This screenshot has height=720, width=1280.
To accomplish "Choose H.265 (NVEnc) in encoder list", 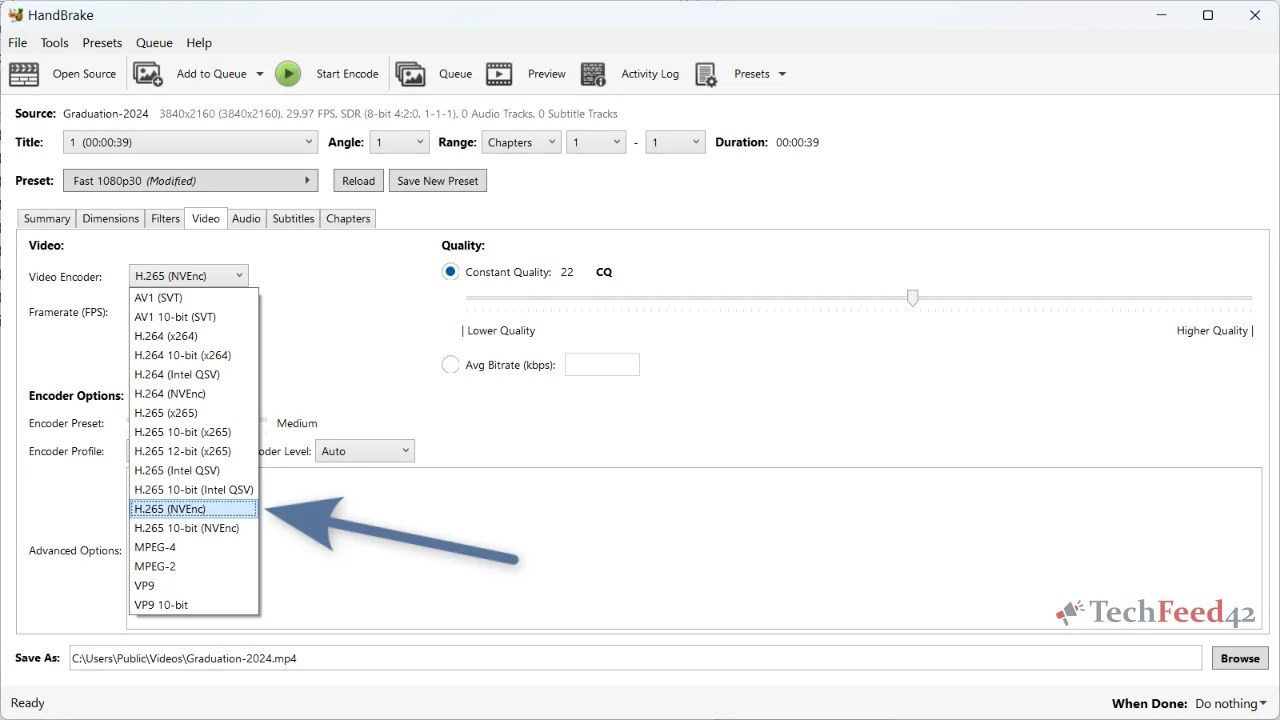I will pyautogui.click(x=194, y=509).
